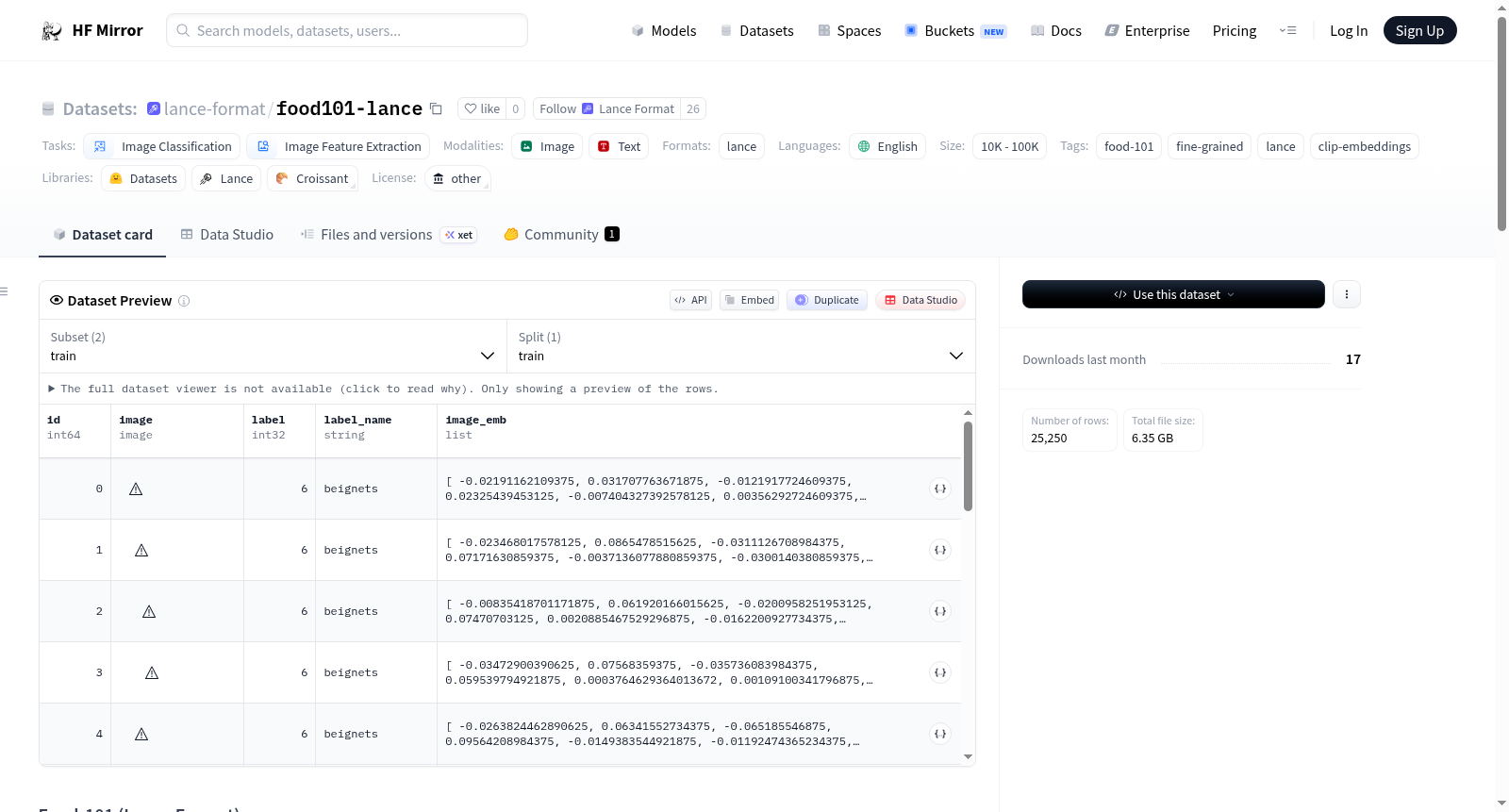Select the Dataset card tab
Viewport: 1509px width, 812px height.
pos(103,234)
